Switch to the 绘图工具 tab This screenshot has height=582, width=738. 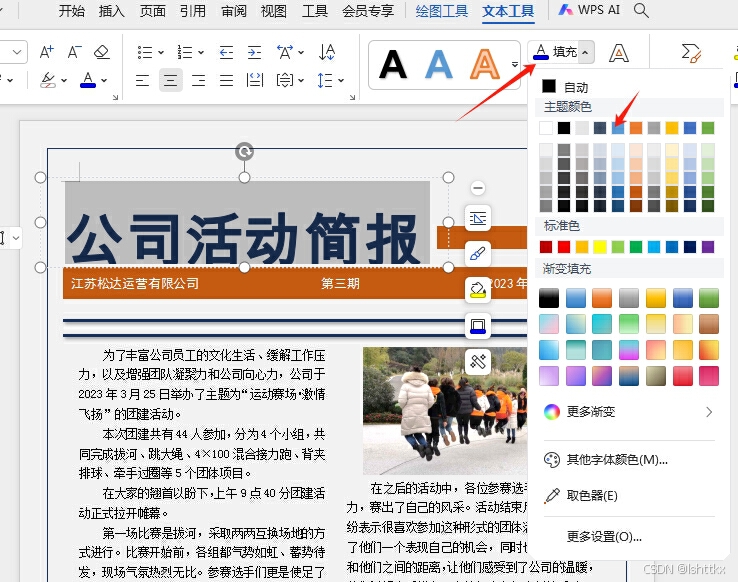pos(441,11)
